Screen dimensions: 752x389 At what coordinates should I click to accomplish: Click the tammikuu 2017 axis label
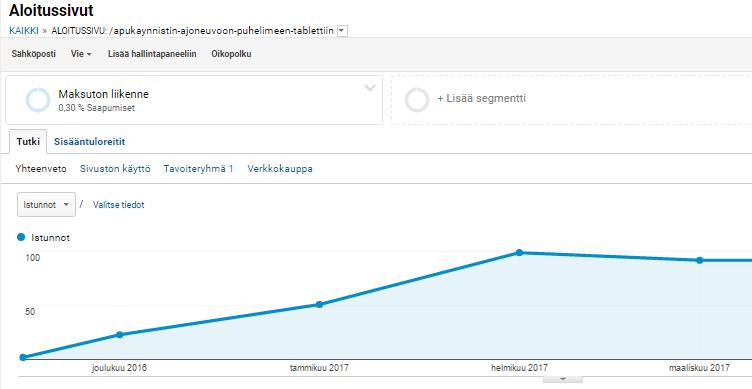point(319,368)
